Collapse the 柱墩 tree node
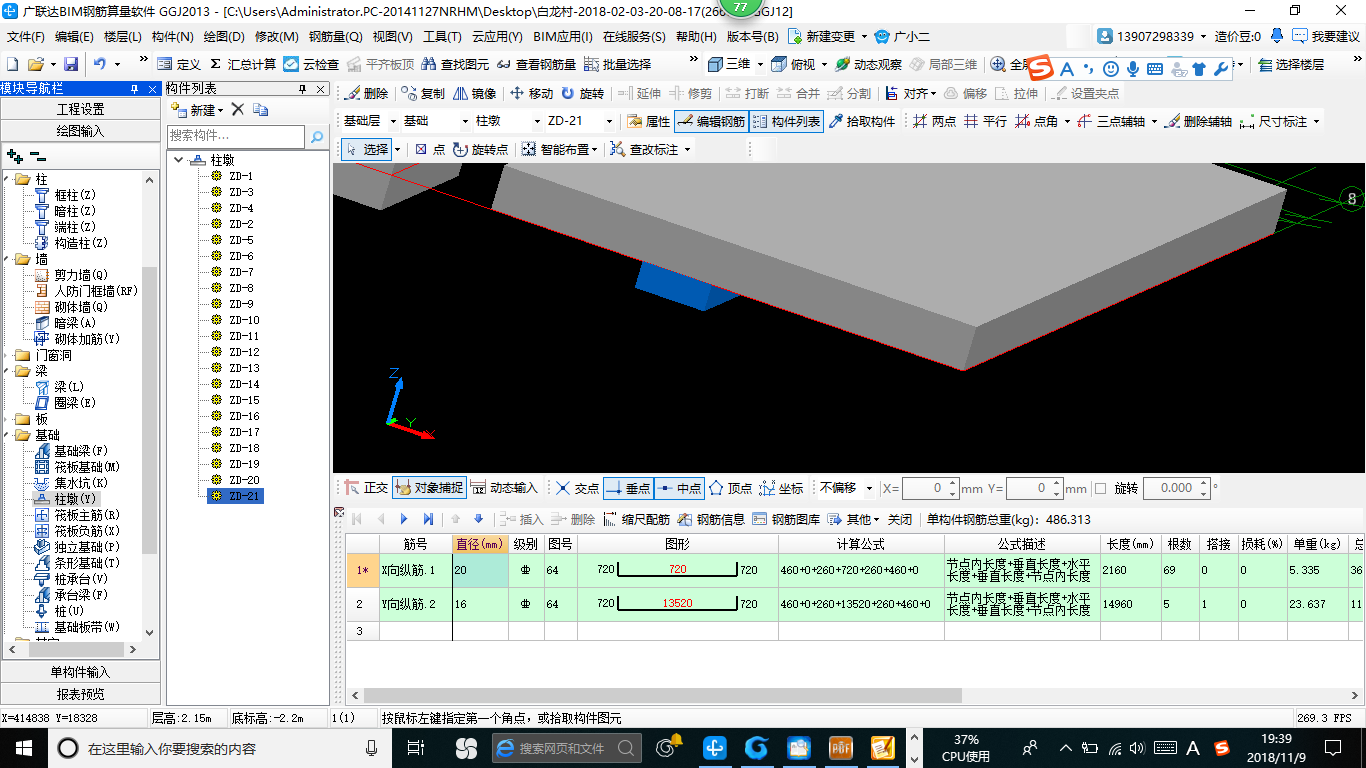 [178, 160]
